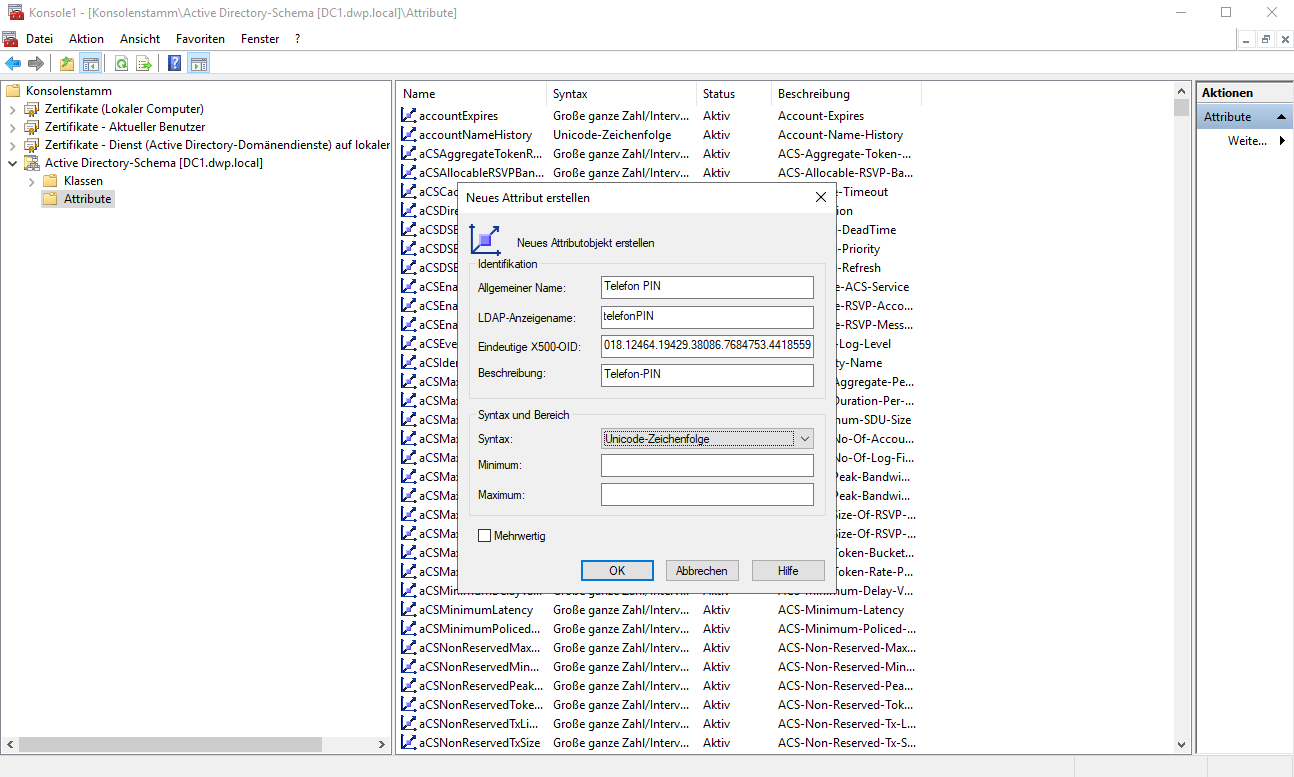The width and height of the screenshot is (1294, 777).
Task: Select the accountExpires attribute icon
Action: [408, 116]
